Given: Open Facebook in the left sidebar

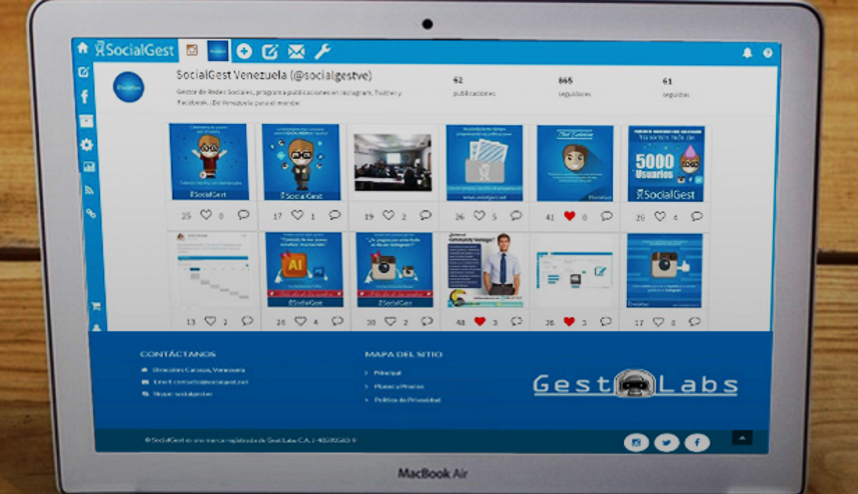Looking at the screenshot, I should pos(85,96).
